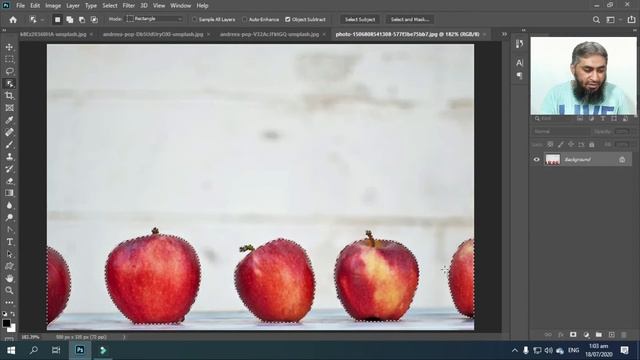Toggle lock image pixels brush icon
The height and width of the screenshot is (360, 640).
pos(561,144)
